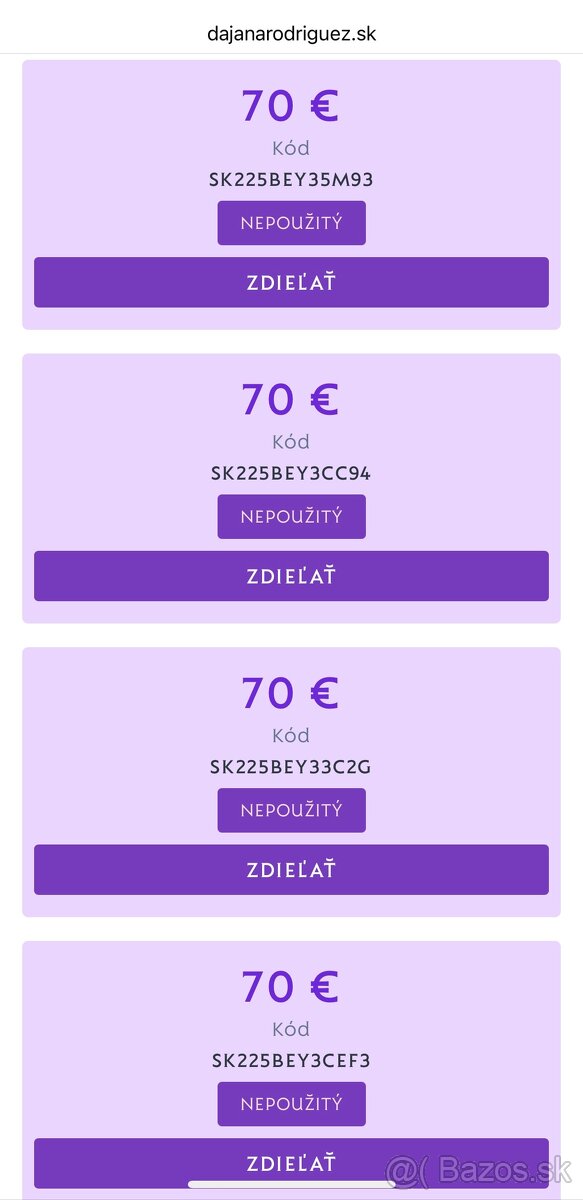Tap the dajanarodriguez.sk address bar
Image resolution: width=583 pixels, height=1200 pixels.
click(291, 33)
